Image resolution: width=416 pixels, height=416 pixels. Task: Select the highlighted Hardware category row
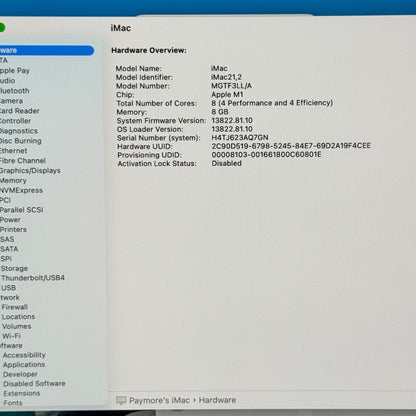(x=47, y=50)
